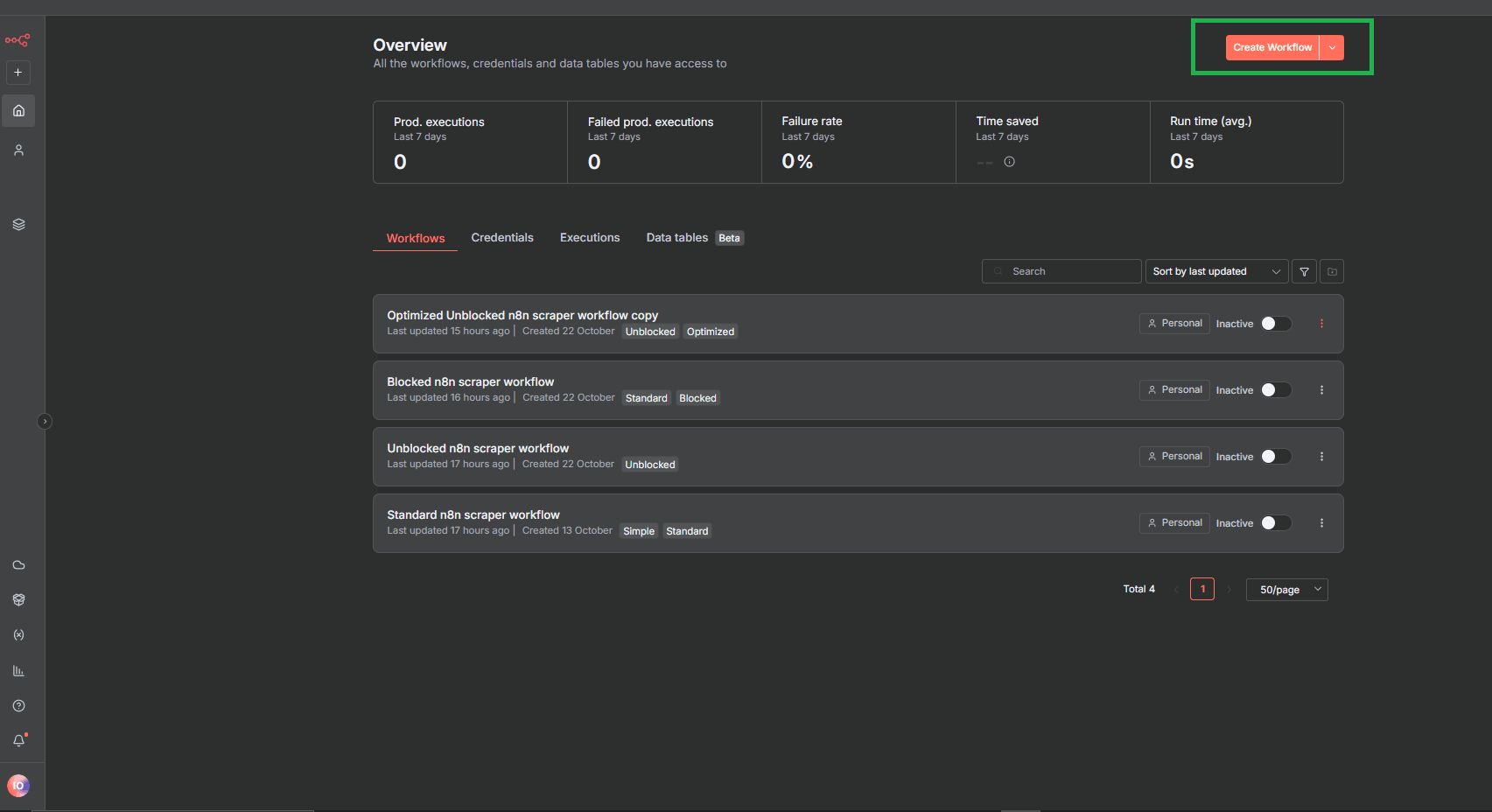Click the Run time (avg.) stat card
1492x812 pixels.
pos(1247,143)
